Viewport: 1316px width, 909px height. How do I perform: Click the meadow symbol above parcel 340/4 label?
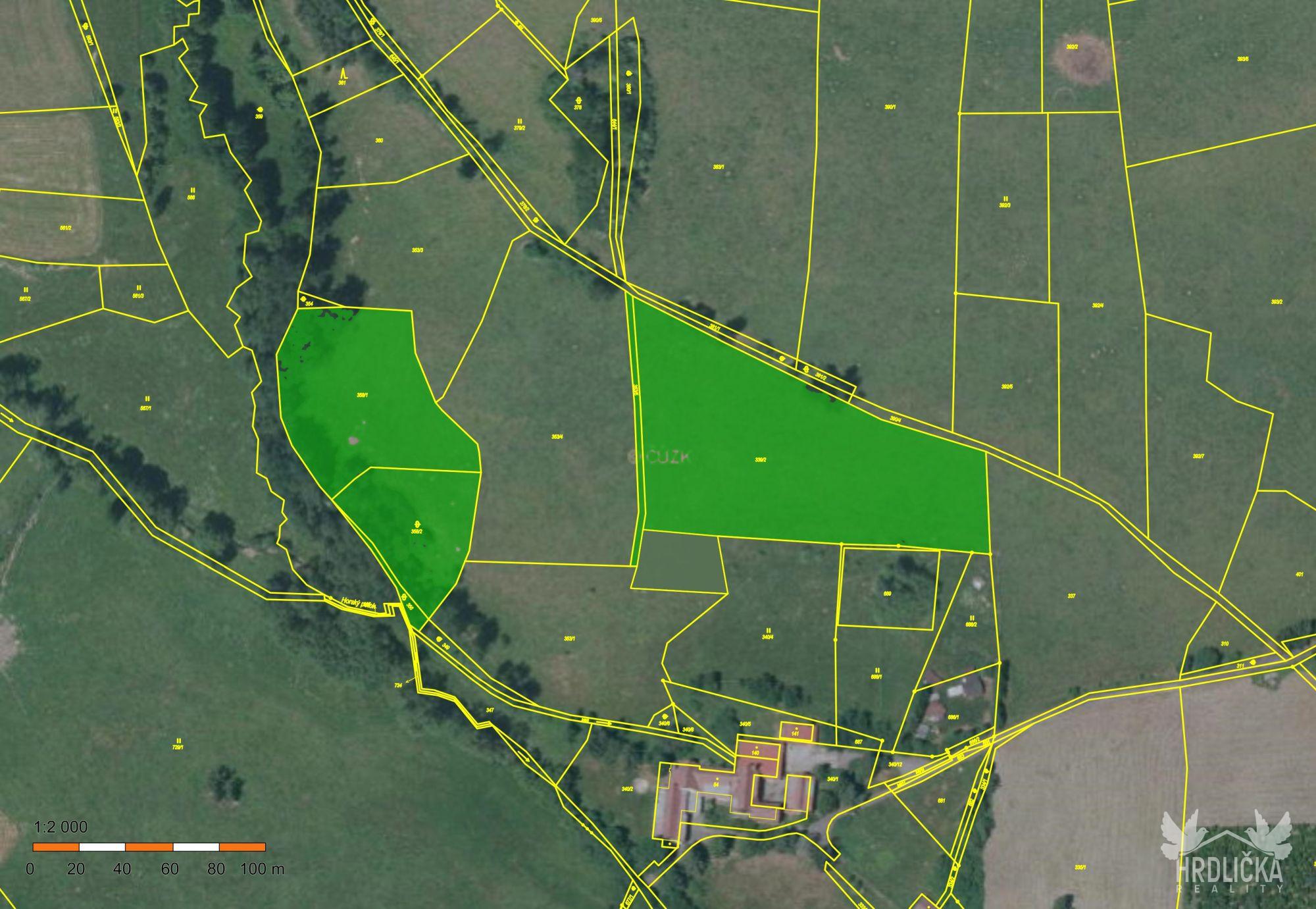768,630
